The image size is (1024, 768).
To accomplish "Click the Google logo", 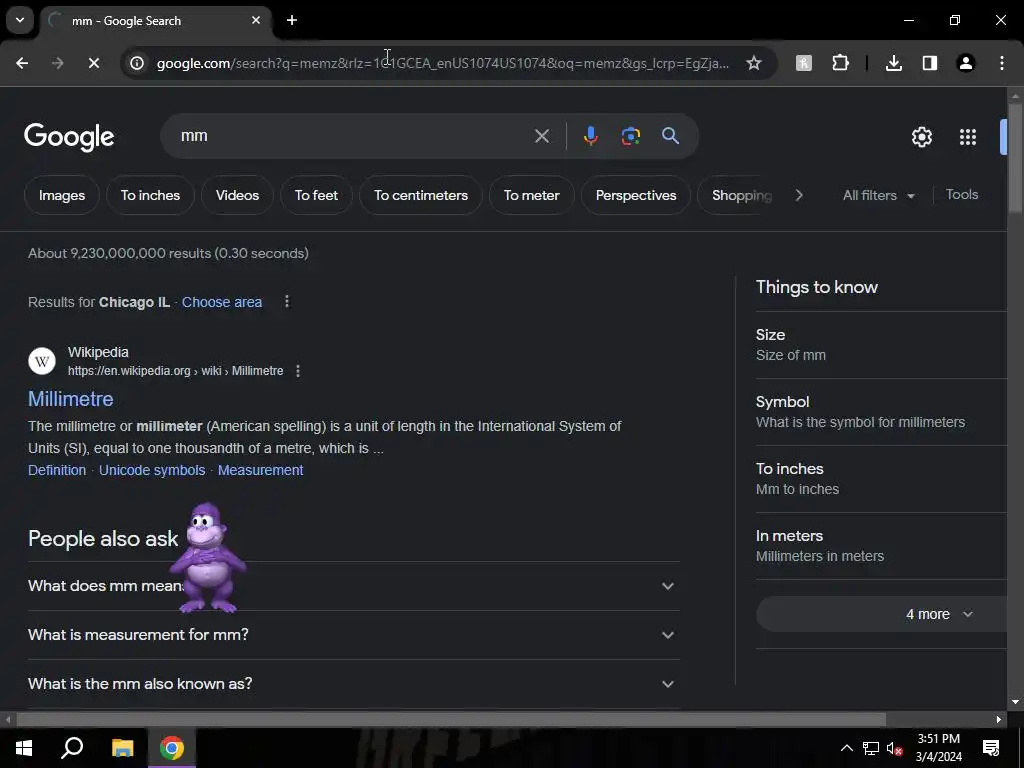I will (69, 136).
